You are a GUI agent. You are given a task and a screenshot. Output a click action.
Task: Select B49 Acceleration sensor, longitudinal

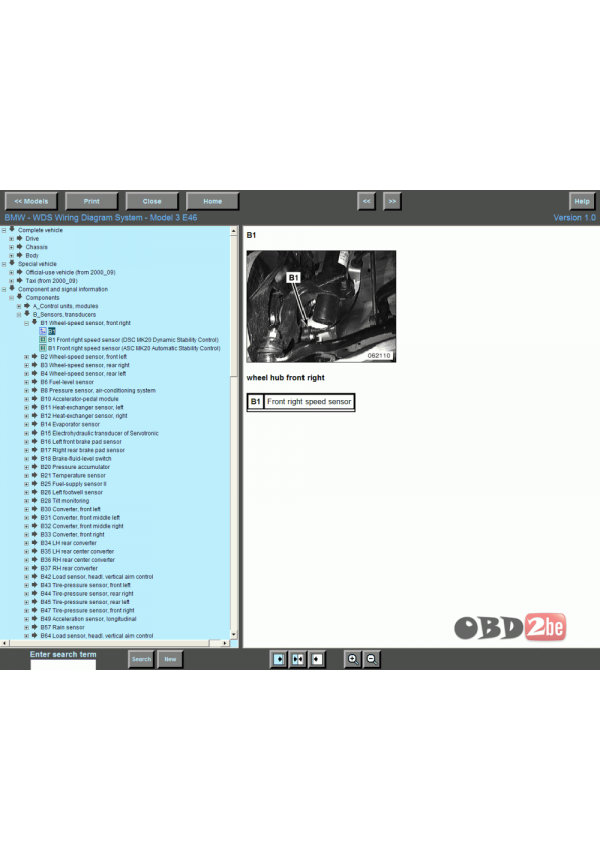(x=89, y=619)
